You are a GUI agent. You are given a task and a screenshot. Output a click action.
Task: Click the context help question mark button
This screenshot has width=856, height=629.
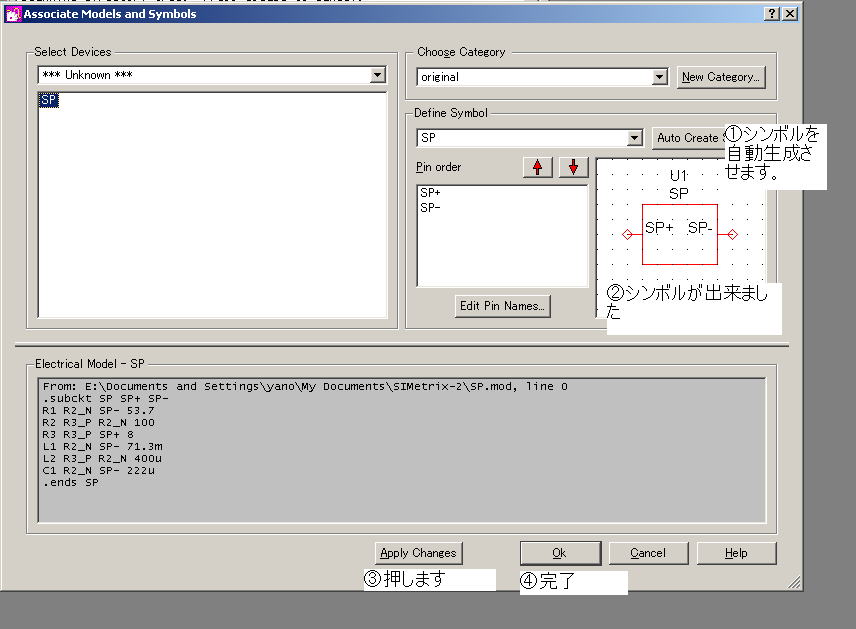point(771,14)
